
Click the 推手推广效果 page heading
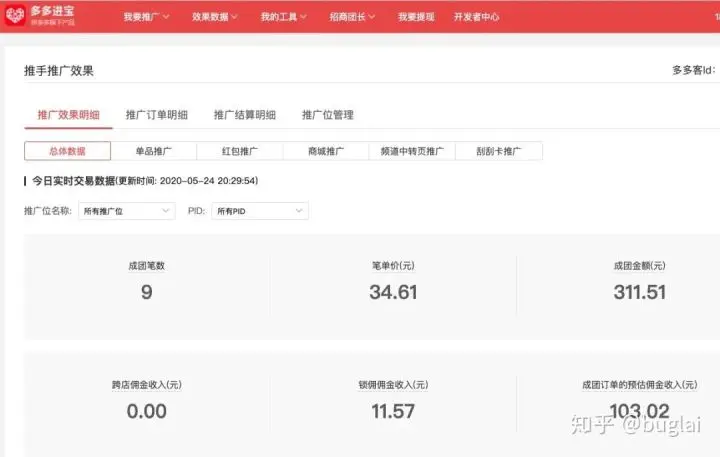pos(59,71)
